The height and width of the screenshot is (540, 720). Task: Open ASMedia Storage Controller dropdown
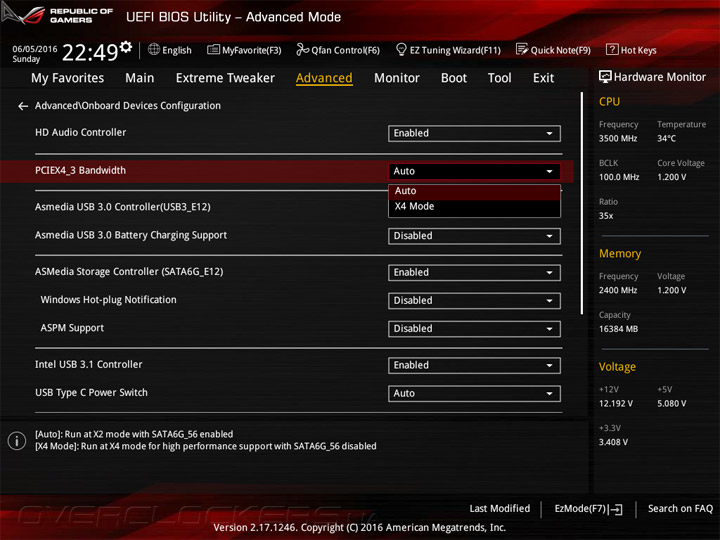click(474, 273)
